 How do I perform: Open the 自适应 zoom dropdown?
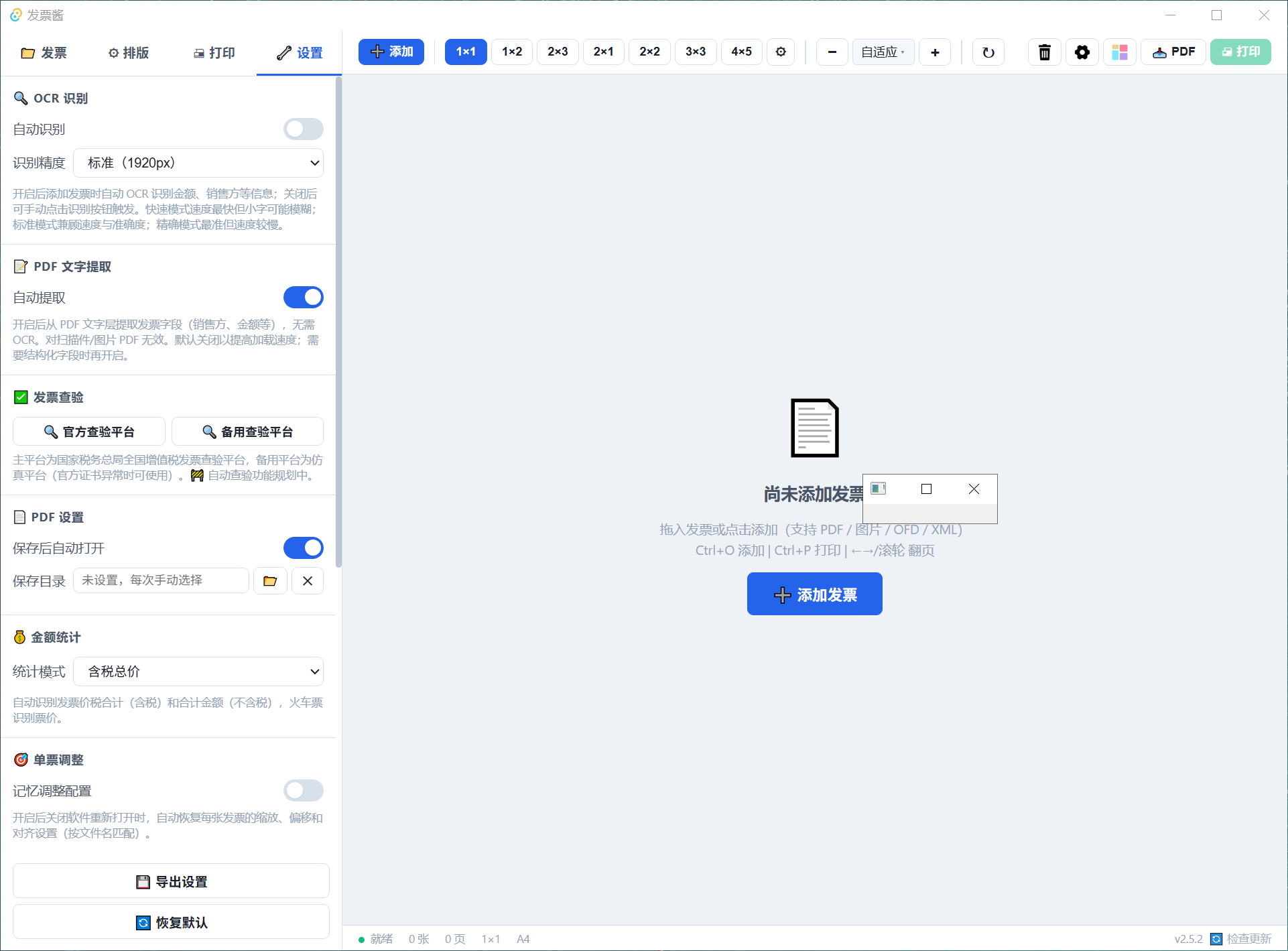pyautogui.click(x=883, y=52)
